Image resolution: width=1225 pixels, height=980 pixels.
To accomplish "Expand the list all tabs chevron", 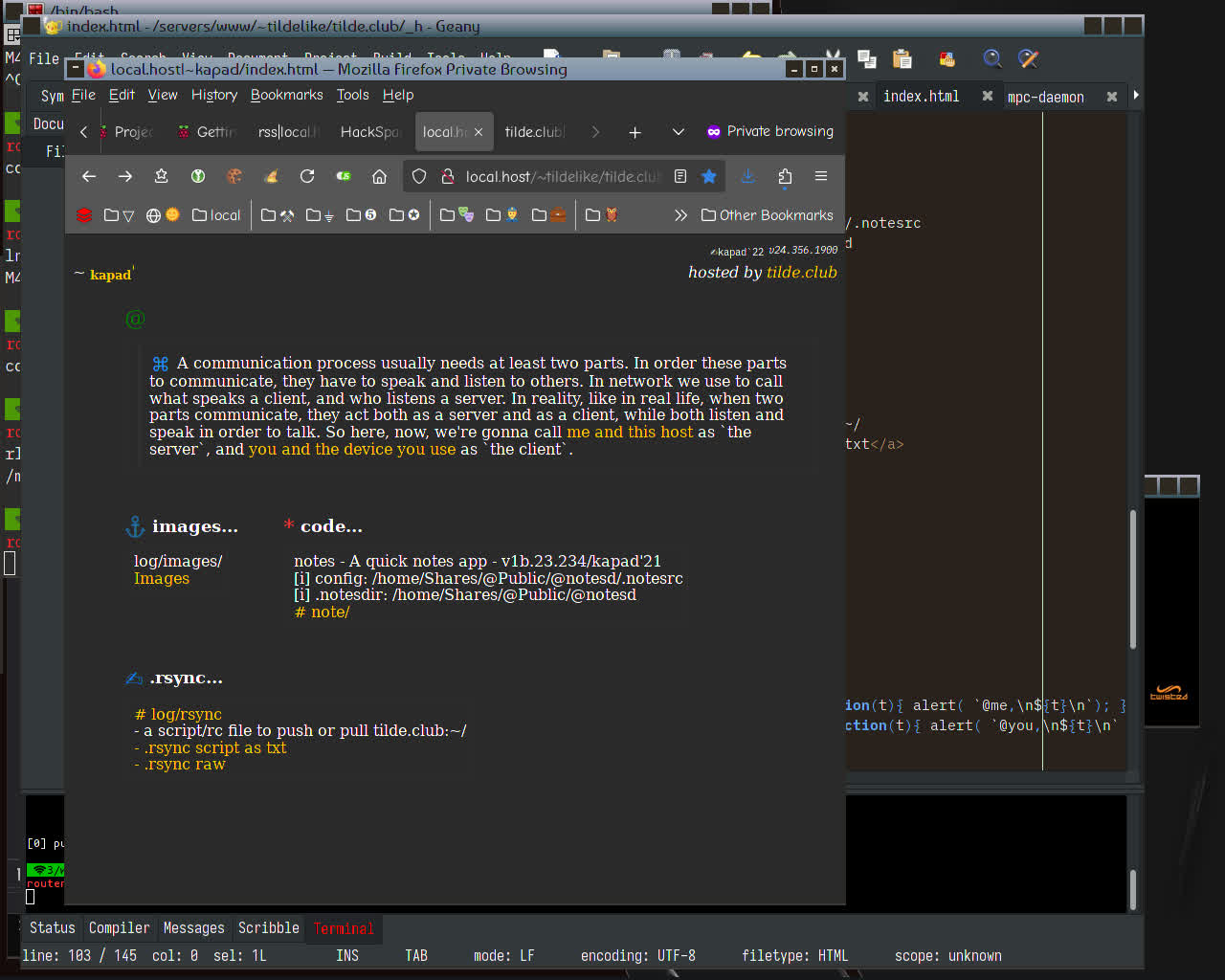I will tap(678, 132).
